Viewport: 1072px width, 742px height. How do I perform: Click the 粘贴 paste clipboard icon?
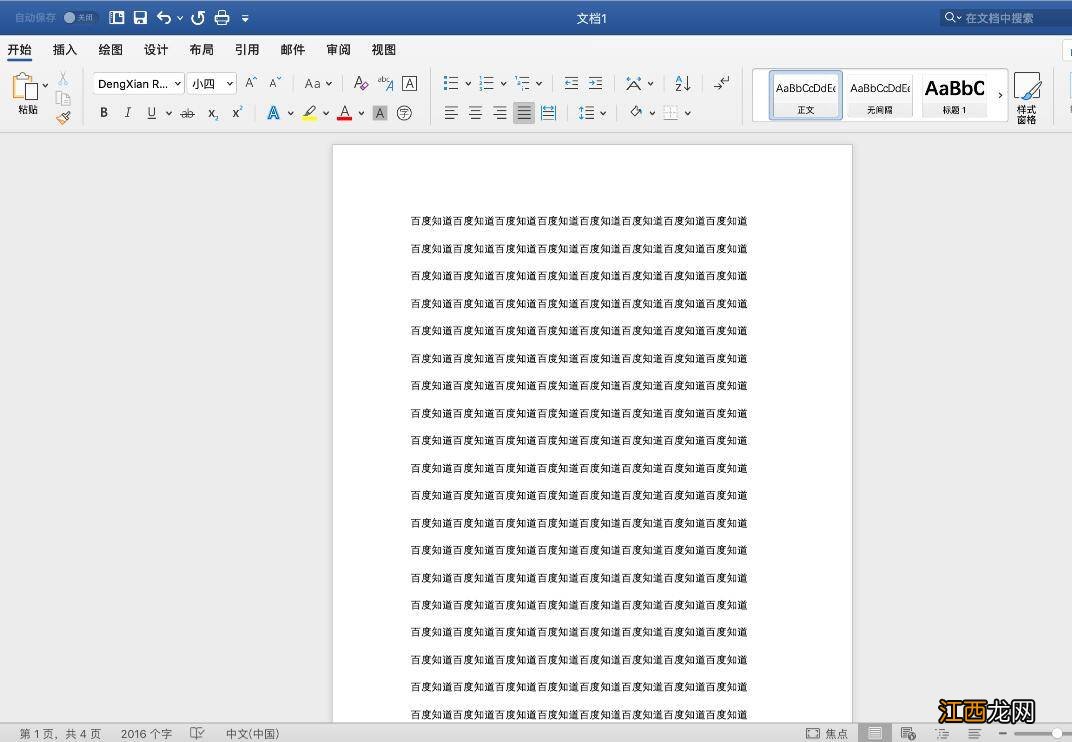pyautogui.click(x=25, y=87)
